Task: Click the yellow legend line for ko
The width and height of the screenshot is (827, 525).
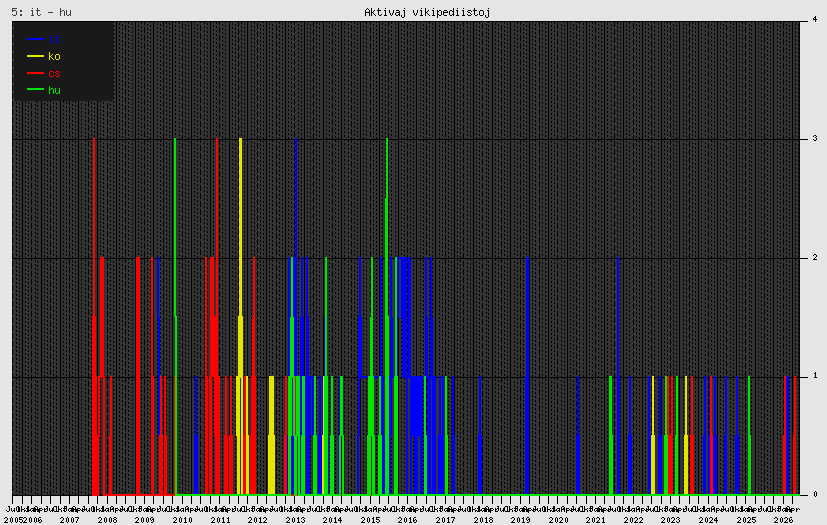Action: tap(35, 56)
